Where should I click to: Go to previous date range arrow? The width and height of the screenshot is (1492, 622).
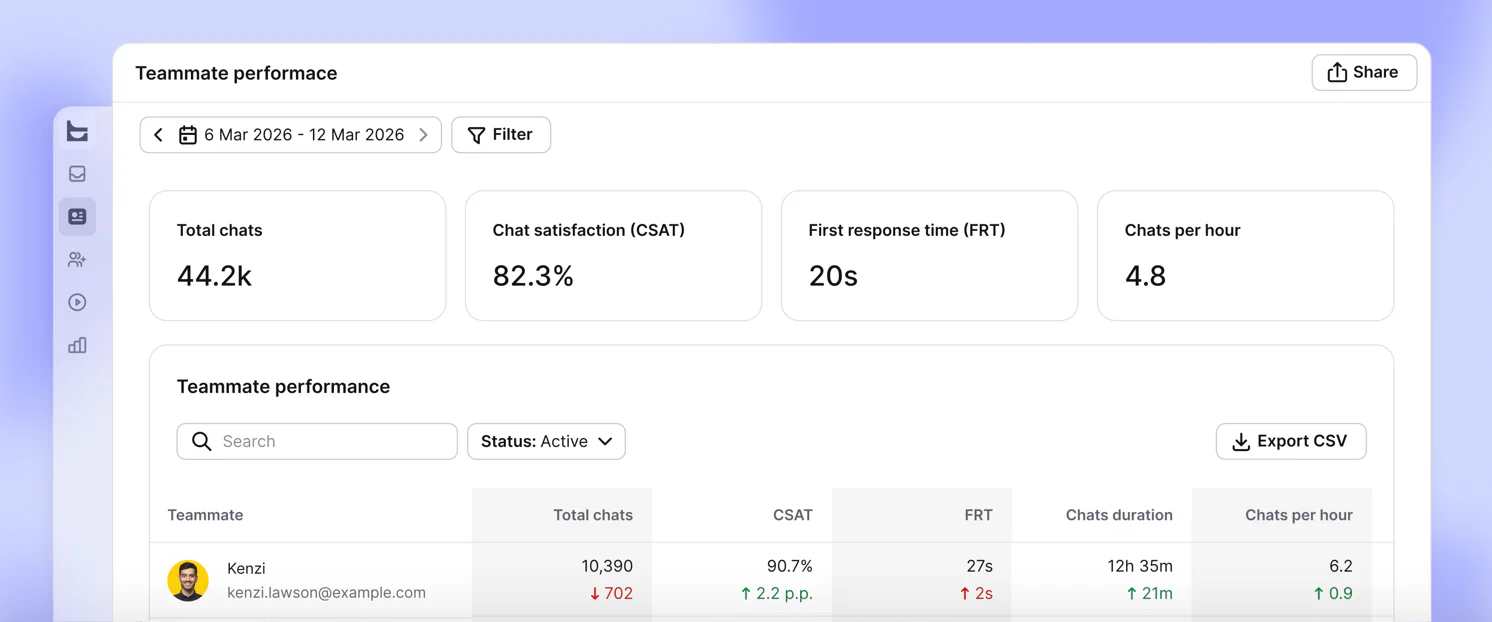click(x=158, y=135)
